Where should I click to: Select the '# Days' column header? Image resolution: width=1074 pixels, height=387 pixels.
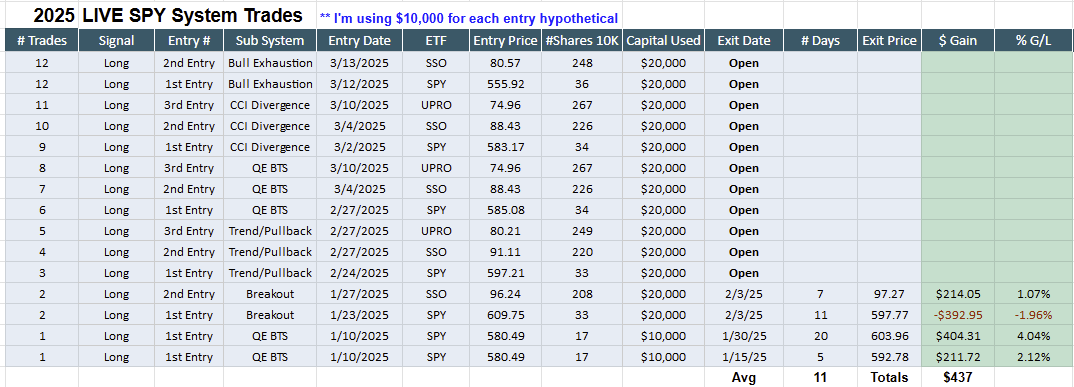[821, 40]
